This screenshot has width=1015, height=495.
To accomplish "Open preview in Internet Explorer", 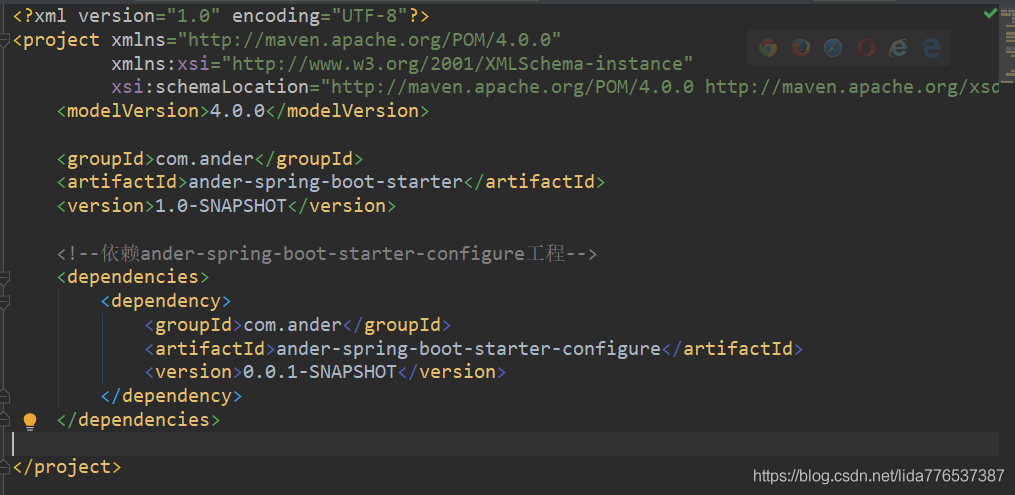I will (x=898, y=47).
